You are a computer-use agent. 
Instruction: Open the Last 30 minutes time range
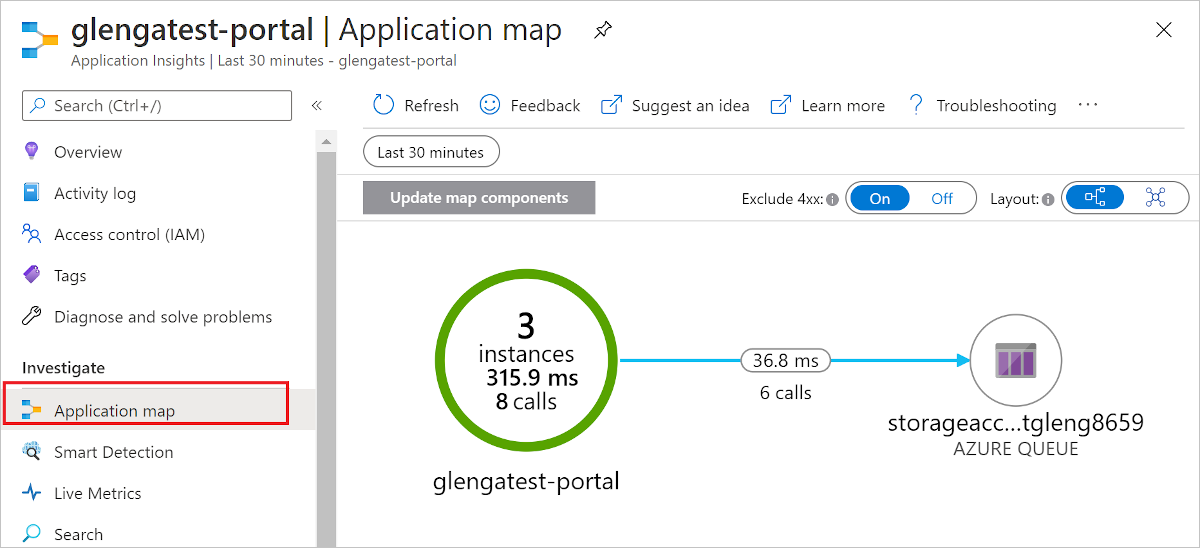tap(431, 152)
